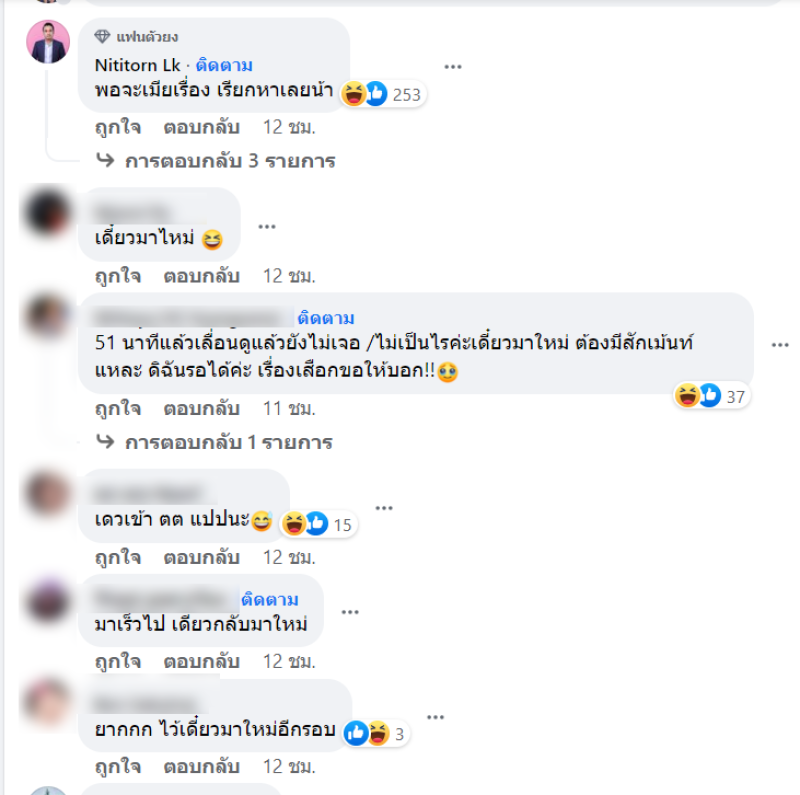This screenshot has height=795, width=800.
Task: Open options menu for Nititorn Lk comment
Action: (453, 67)
